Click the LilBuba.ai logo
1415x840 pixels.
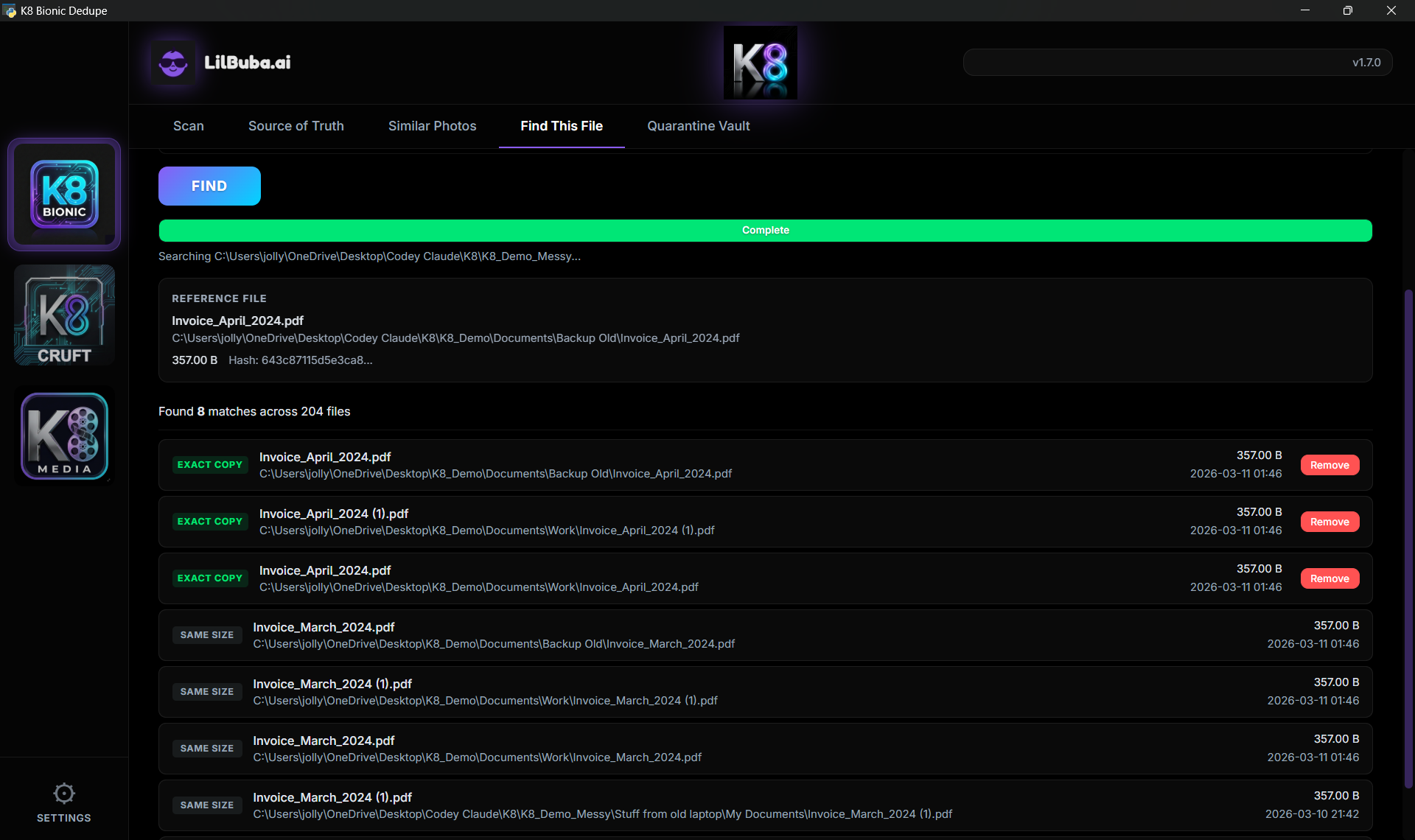click(x=220, y=62)
